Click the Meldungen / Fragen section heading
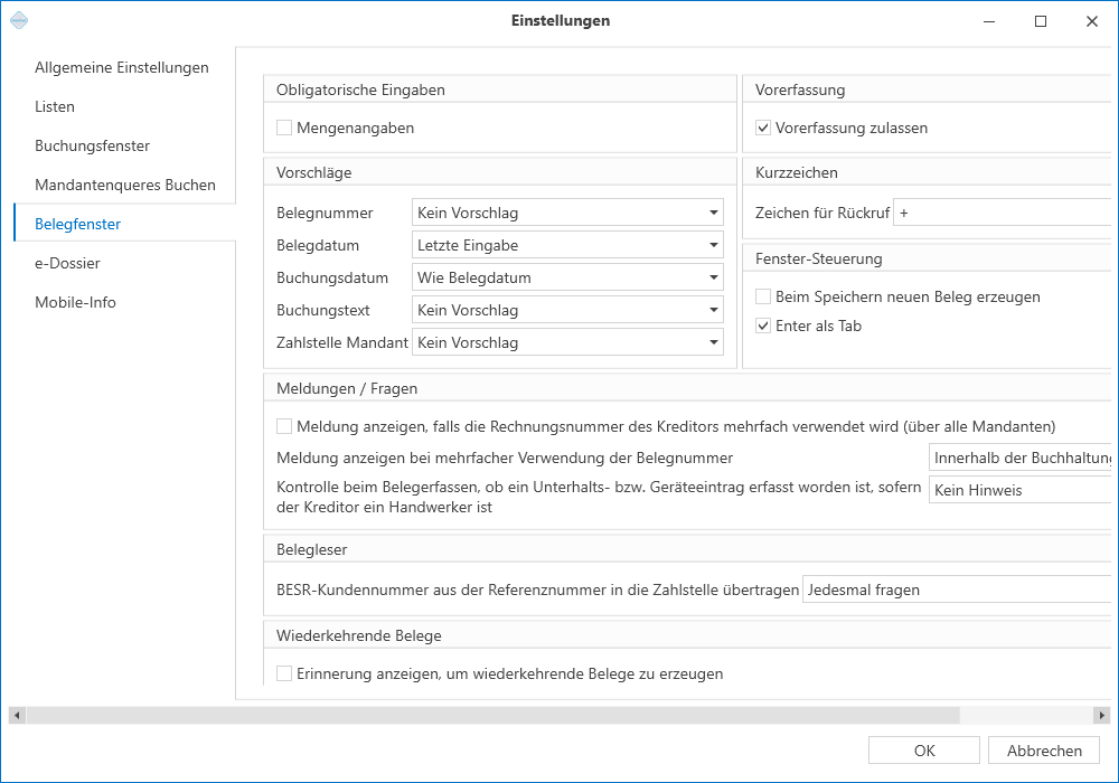The width and height of the screenshot is (1119, 783). [347, 388]
